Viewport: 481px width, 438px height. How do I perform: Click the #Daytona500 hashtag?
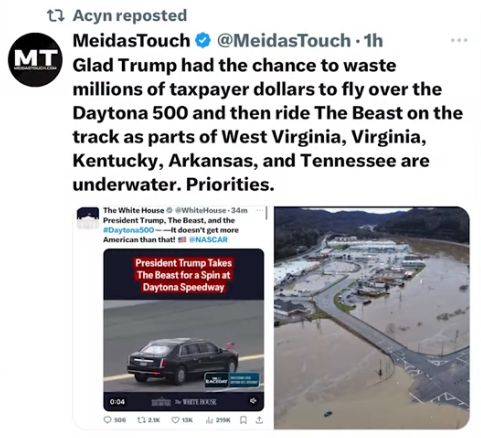[x=129, y=230]
